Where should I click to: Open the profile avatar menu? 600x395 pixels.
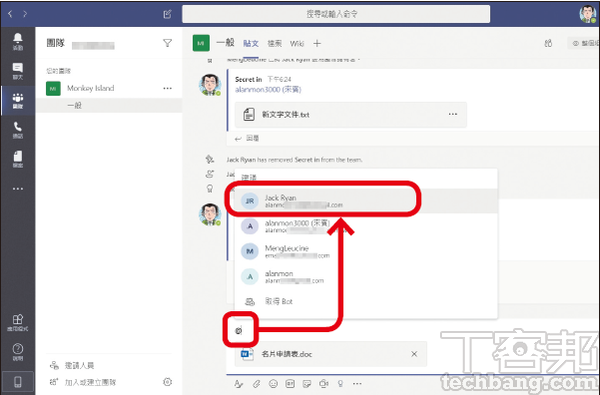click(x=587, y=14)
